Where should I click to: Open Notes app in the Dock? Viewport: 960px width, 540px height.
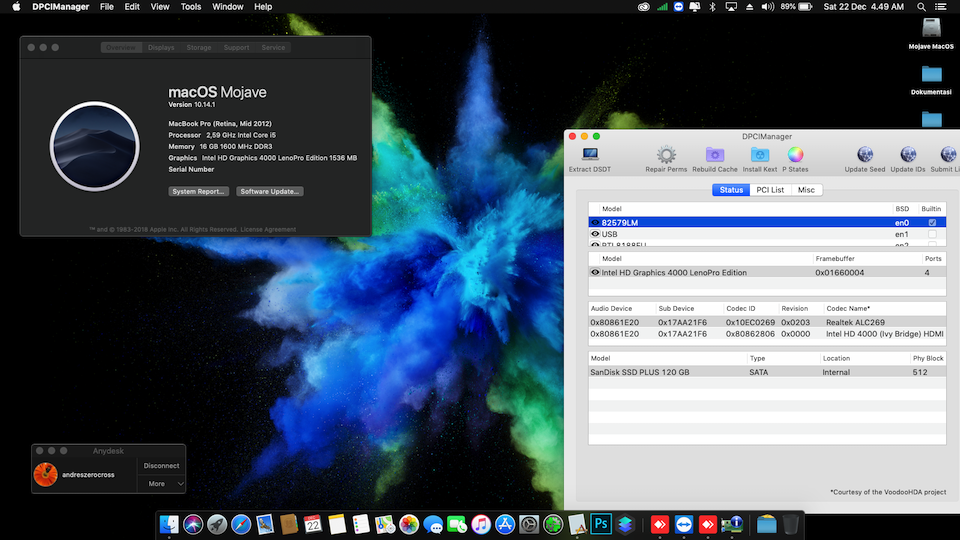click(x=337, y=525)
